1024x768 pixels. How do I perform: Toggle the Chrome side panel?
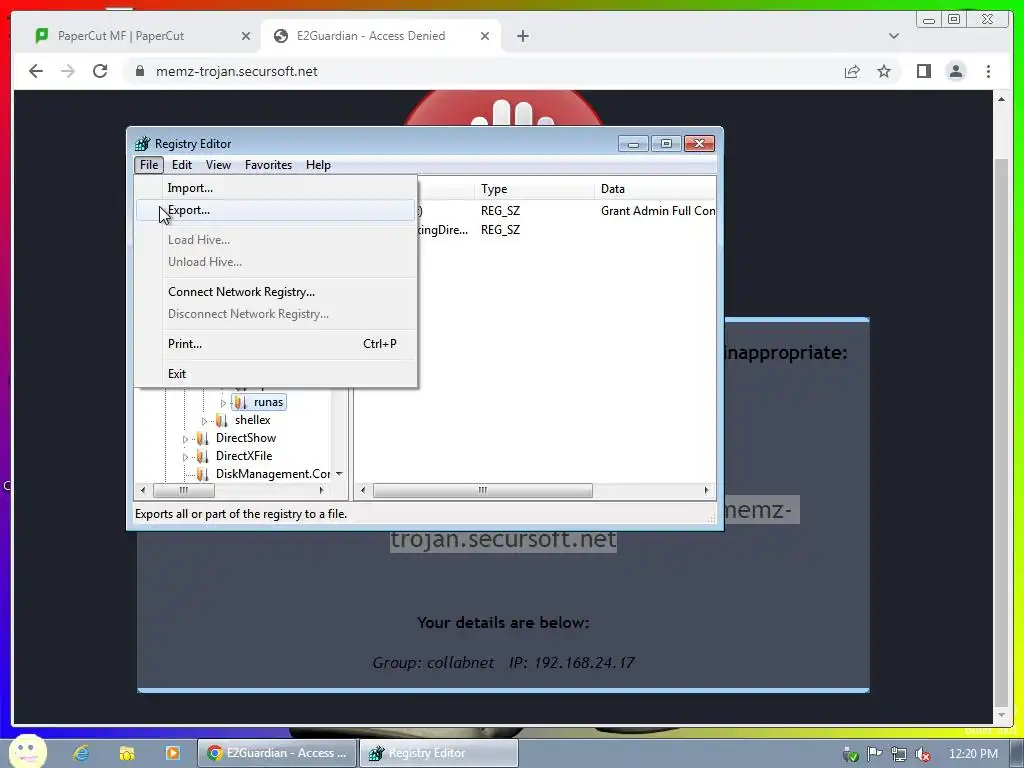point(923,71)
